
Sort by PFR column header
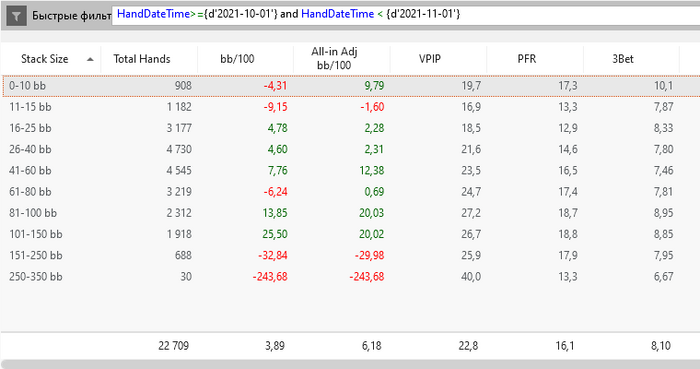click(x=534, y=58)
